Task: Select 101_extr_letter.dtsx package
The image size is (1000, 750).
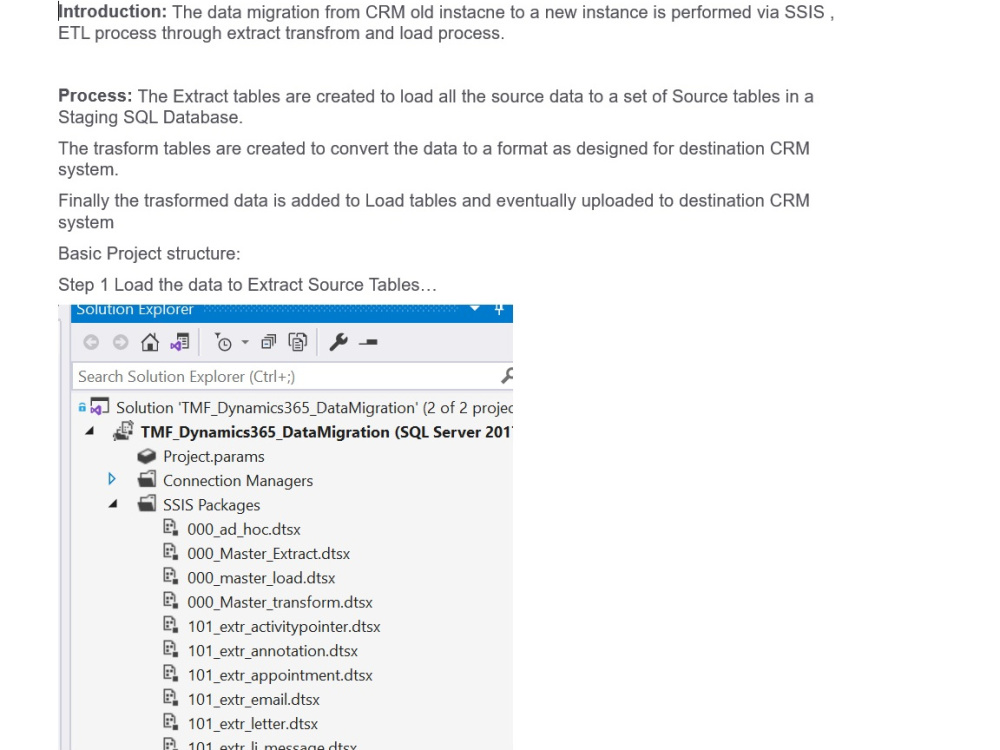Action: pos(253,724)
